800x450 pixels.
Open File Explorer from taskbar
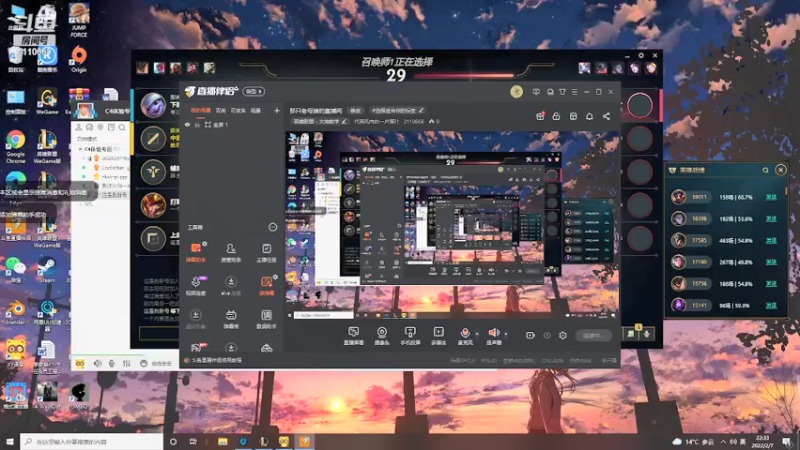point(222,441)
